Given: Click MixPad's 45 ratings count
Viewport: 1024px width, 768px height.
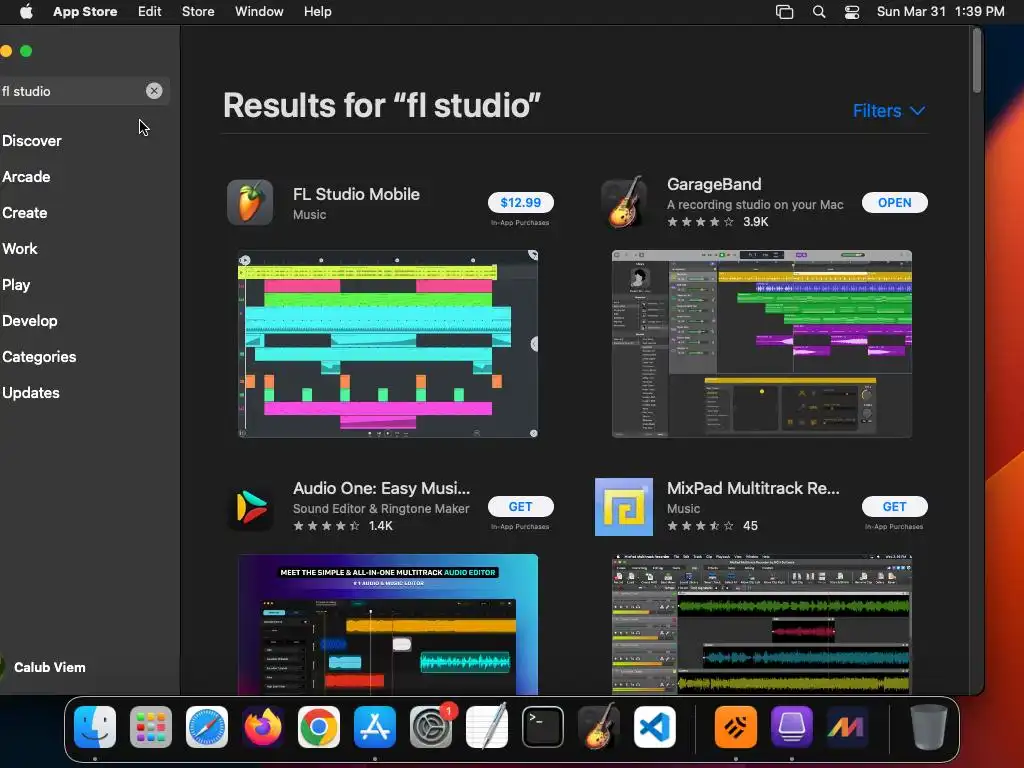Looking at the screenshot, I should coord(750,526).
